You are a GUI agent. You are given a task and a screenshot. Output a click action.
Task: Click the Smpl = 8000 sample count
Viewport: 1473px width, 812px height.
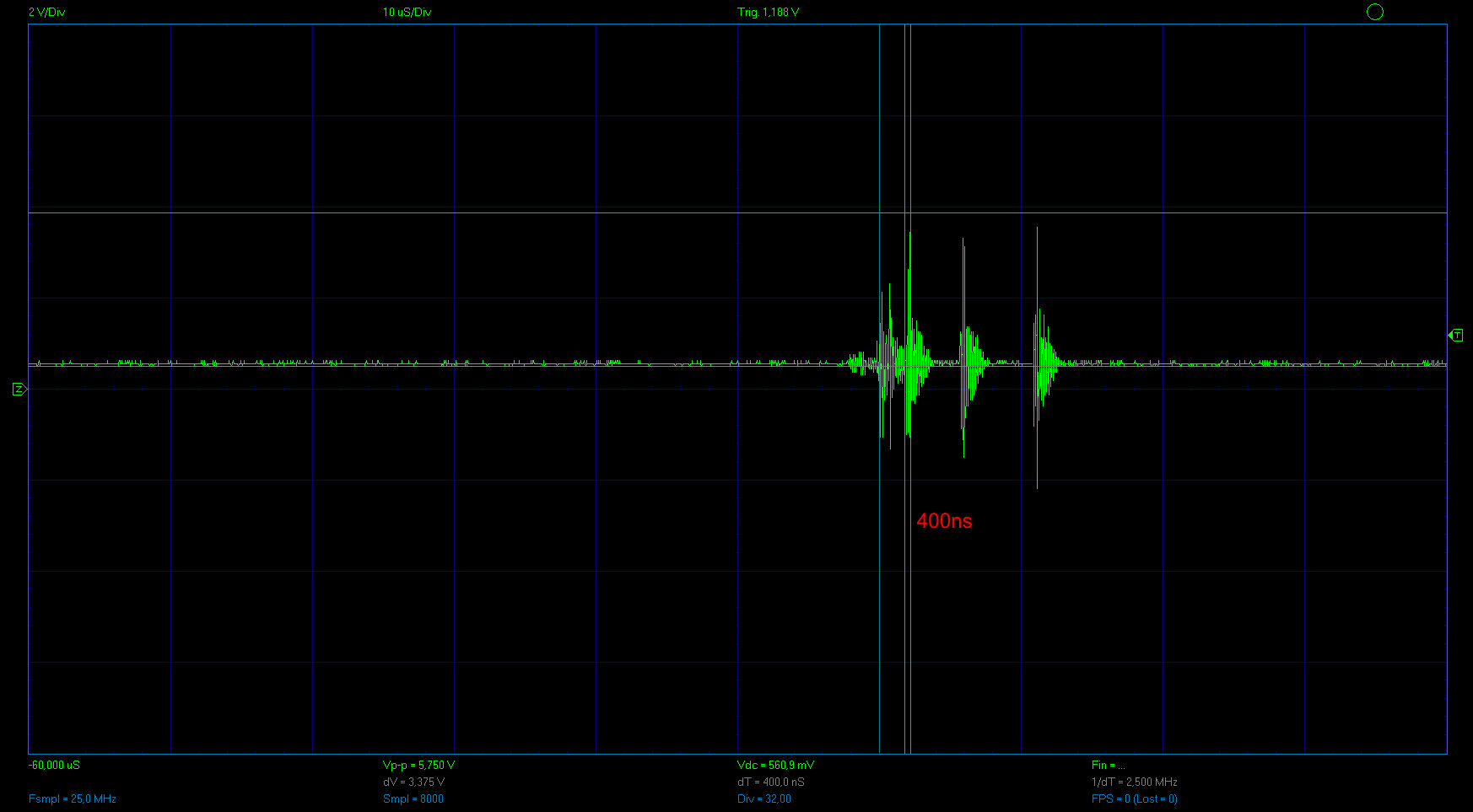tap(413, 799)
